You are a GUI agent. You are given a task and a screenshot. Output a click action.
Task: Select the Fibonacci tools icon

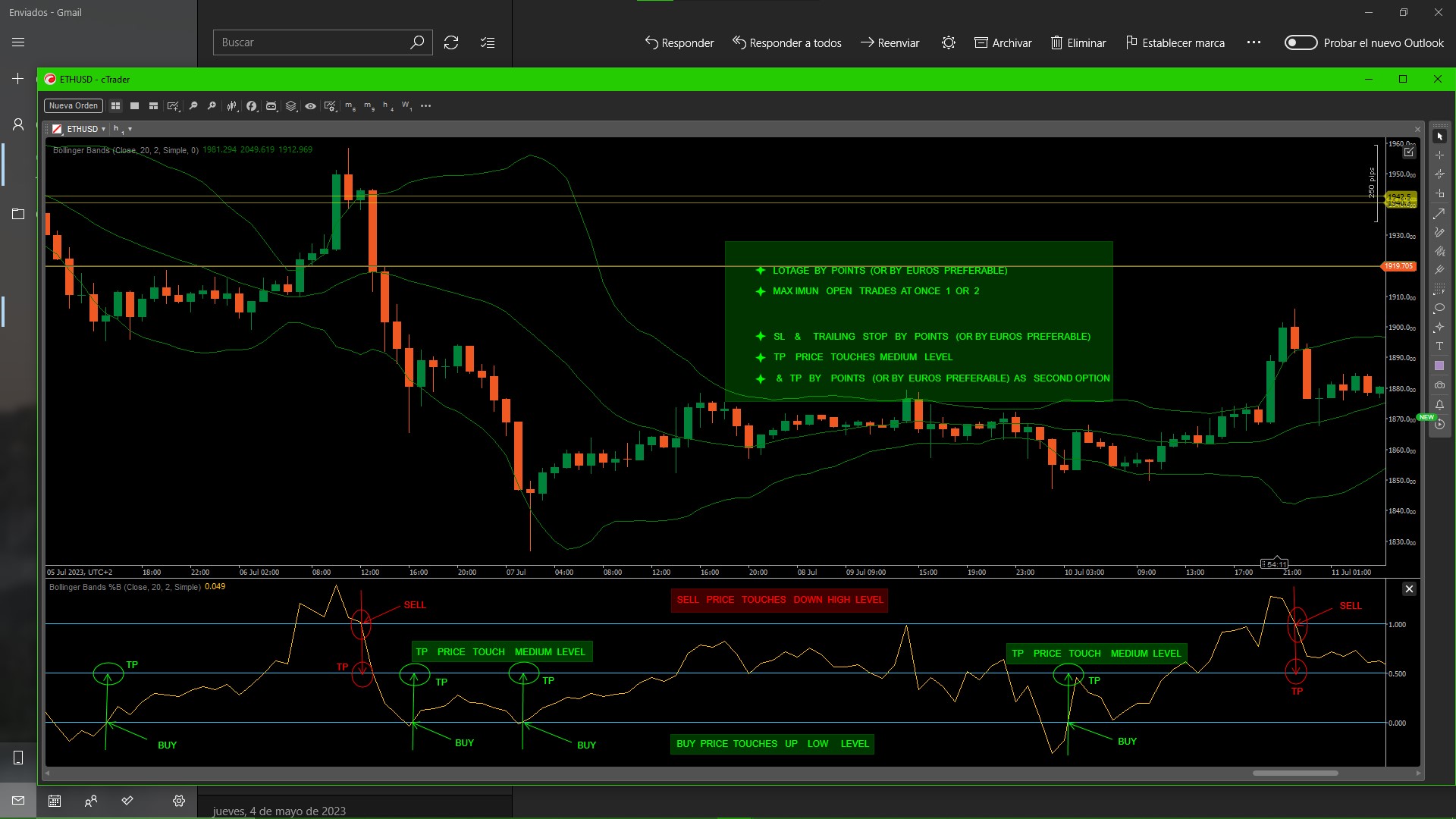click(1439, 289)
